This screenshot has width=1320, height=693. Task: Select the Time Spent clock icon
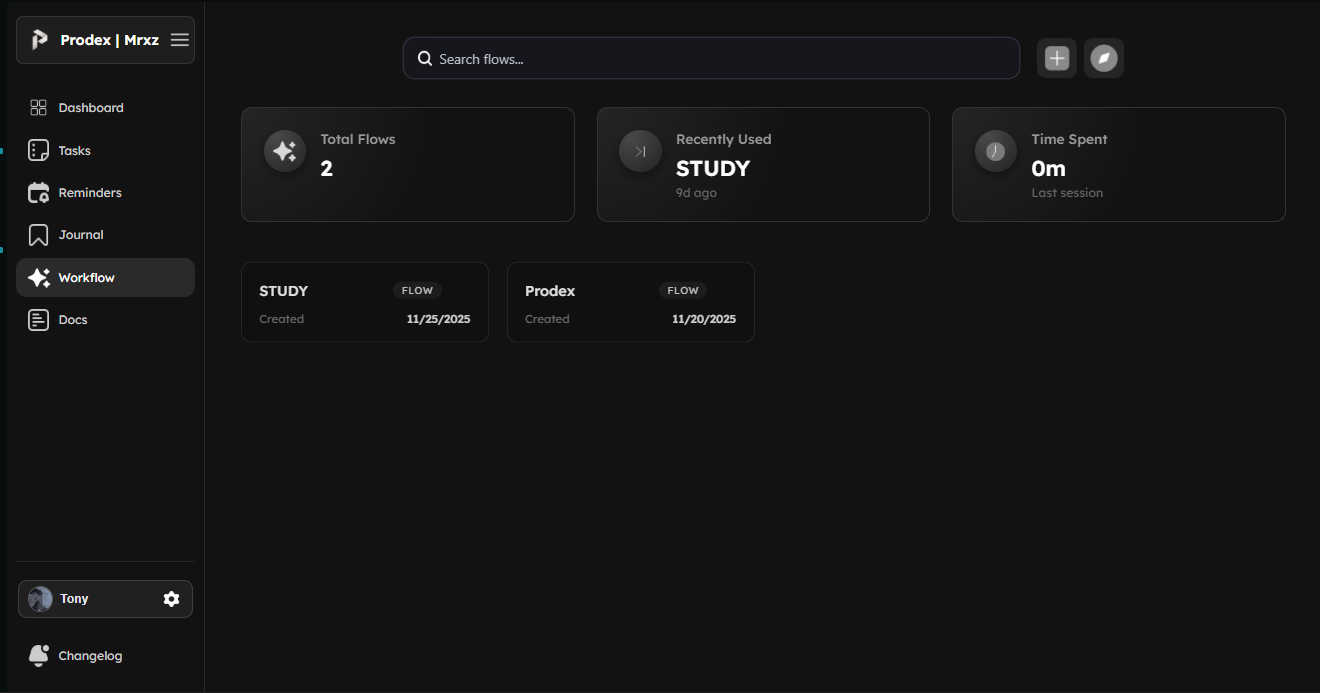point(995,150)
